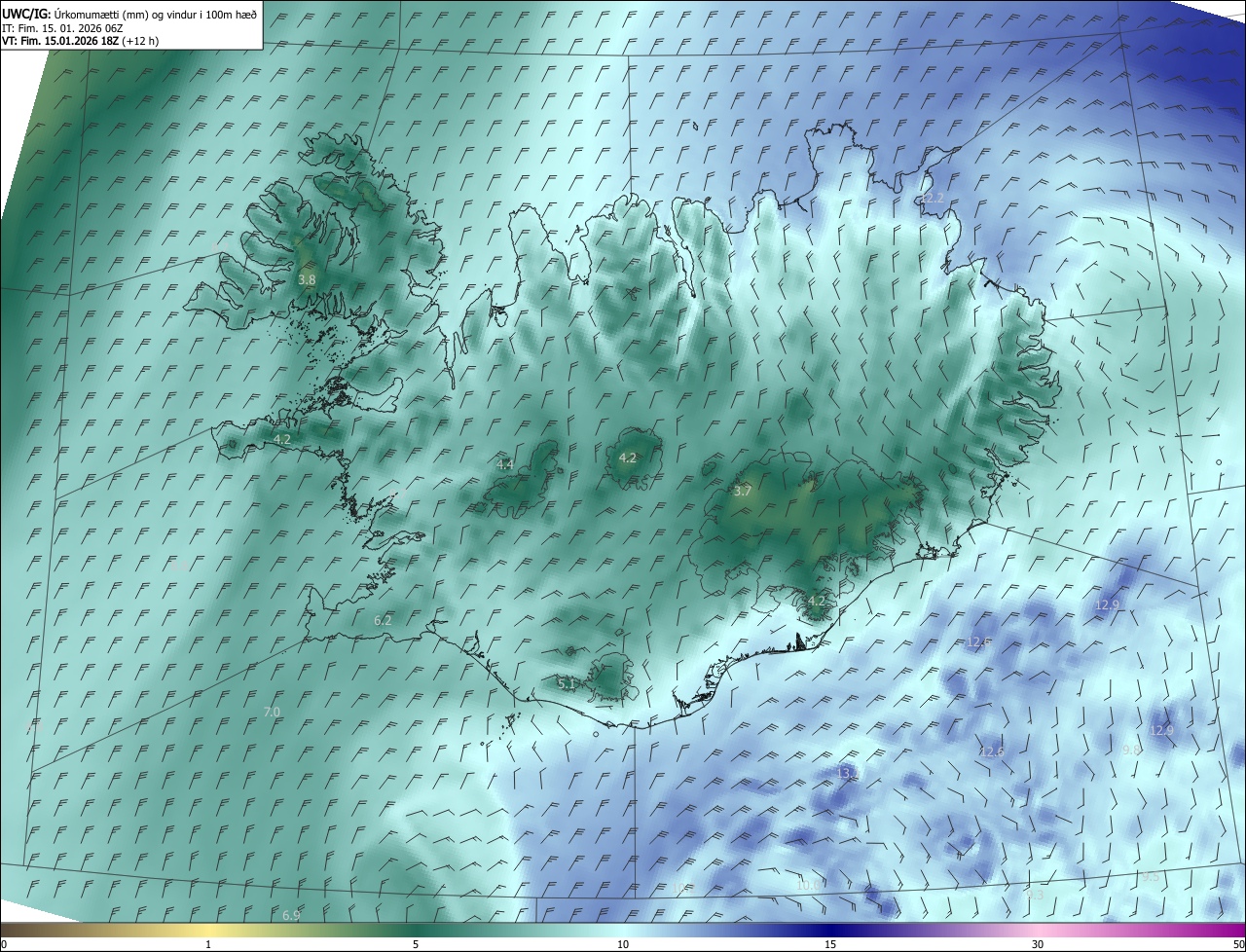Image resolution: width=1246 pixels, height=952 pixels.
Task: Click the 0 tick on the colour scale
Action: point(4,944)
